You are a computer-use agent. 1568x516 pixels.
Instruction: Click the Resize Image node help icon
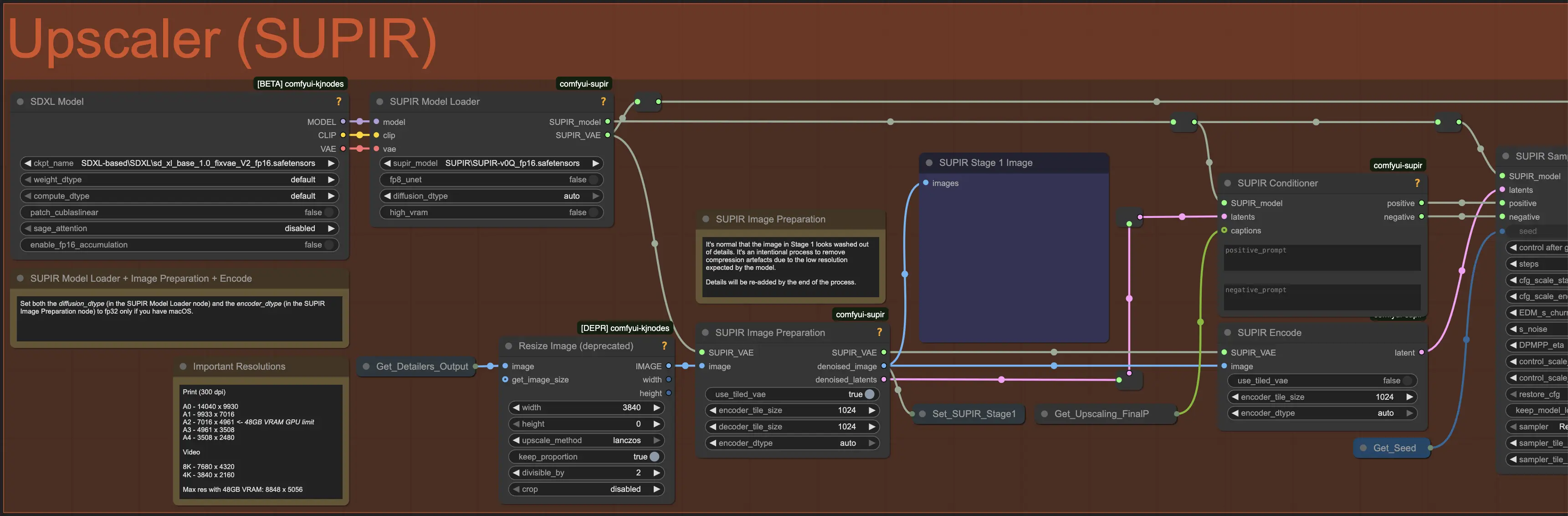(664, 346)
